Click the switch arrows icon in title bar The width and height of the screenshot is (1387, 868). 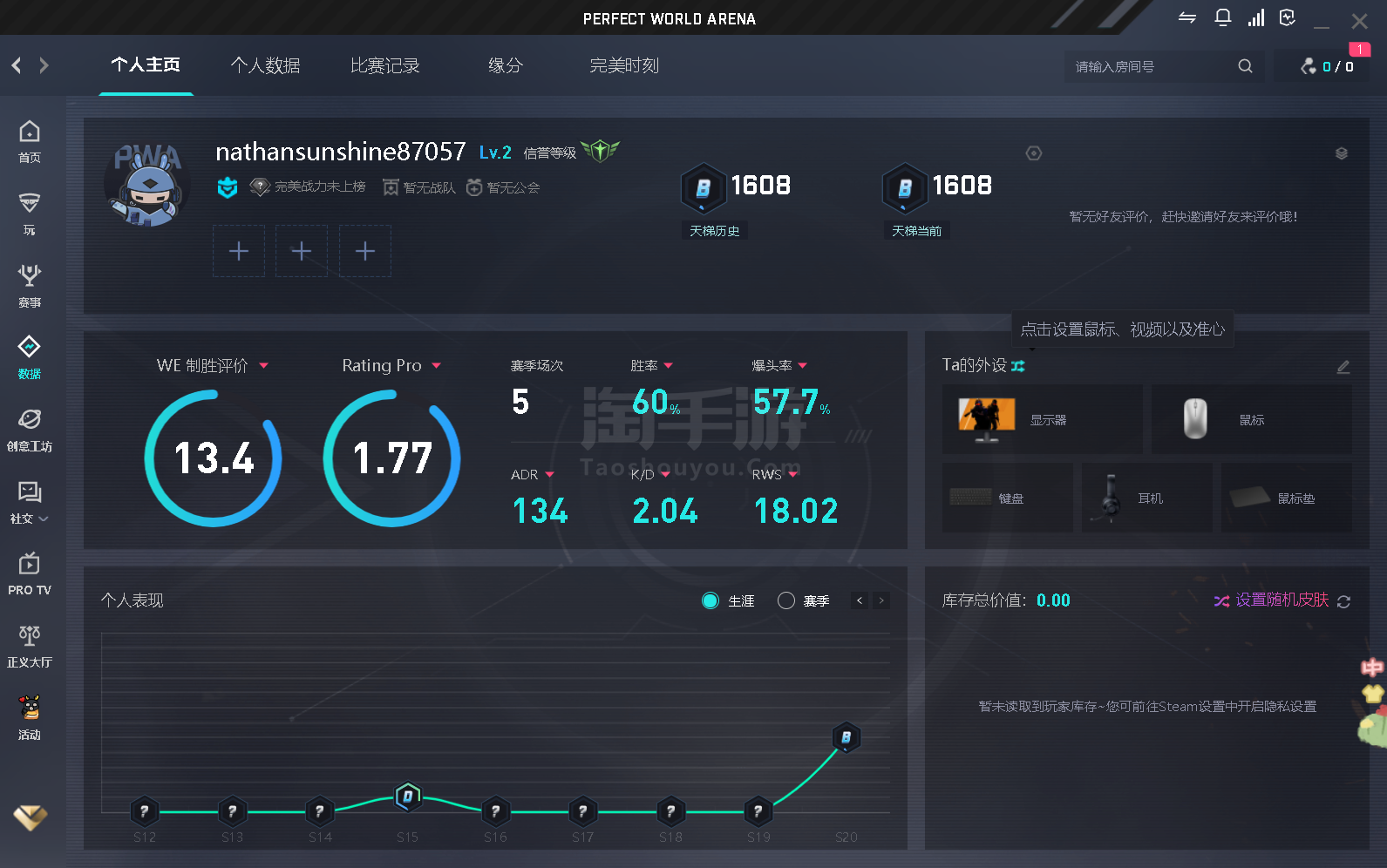[1187, 17]
